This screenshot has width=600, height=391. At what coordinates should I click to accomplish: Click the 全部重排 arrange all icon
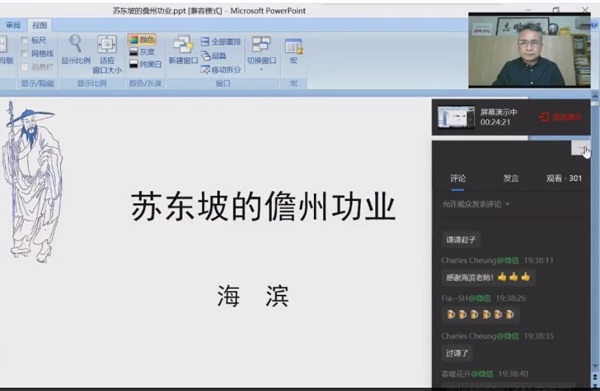[x=205, y=41]
